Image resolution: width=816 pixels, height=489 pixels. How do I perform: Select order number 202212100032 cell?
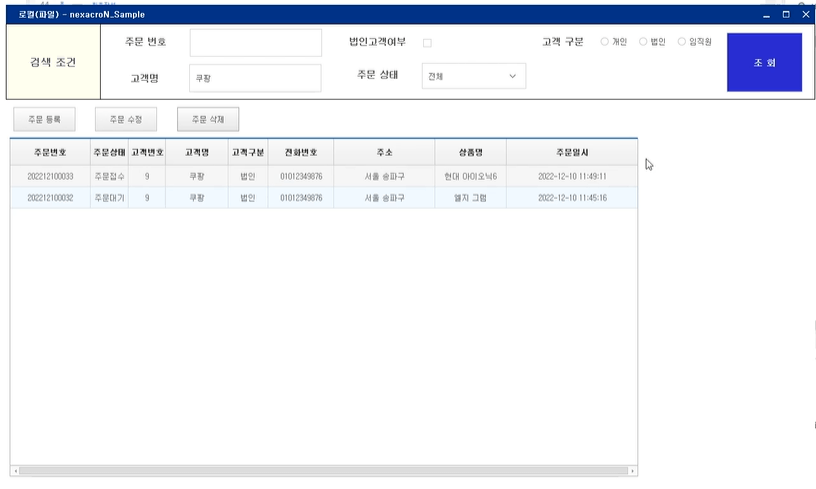[x=50, y=198]
